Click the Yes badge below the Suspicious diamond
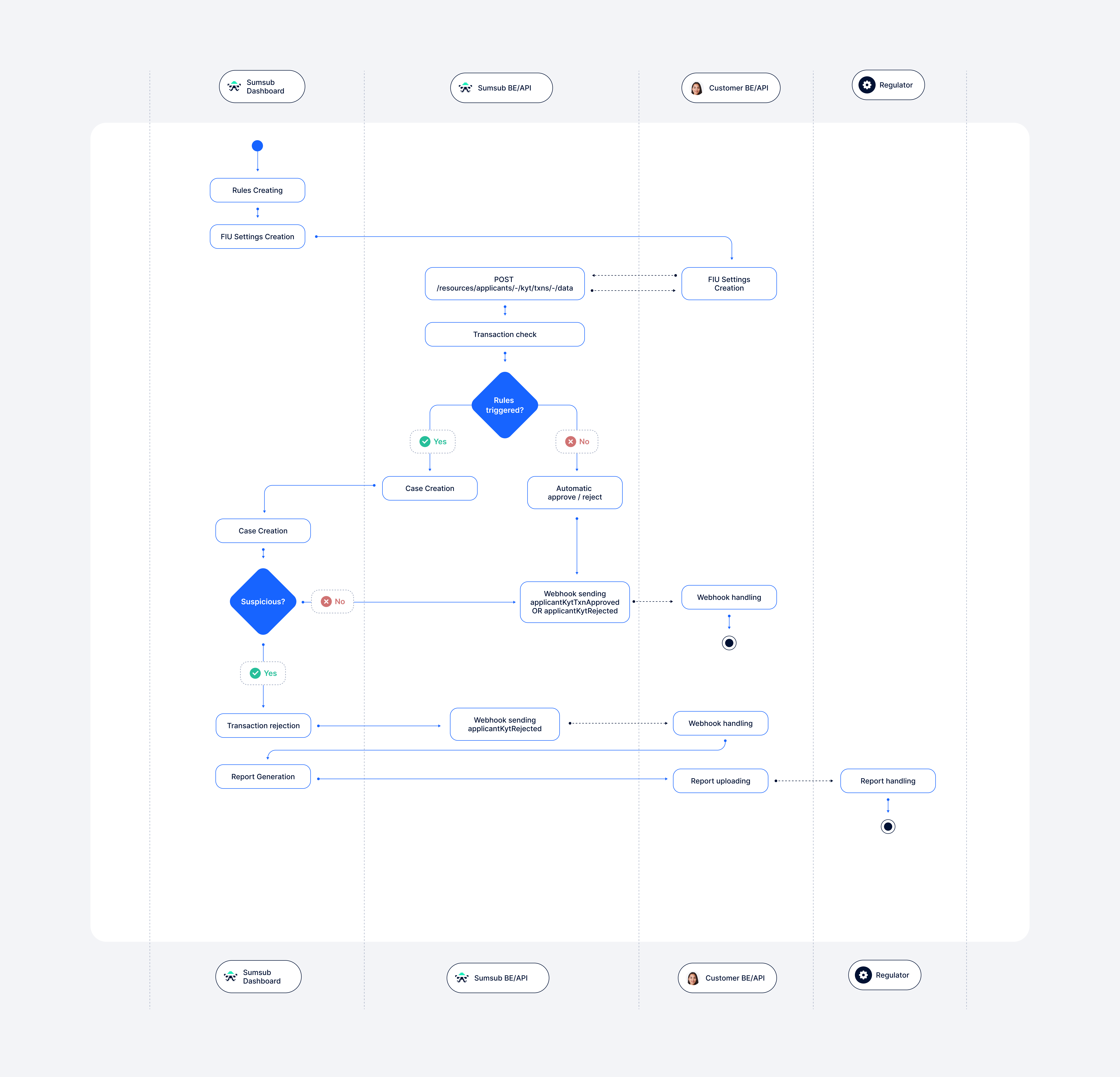Screen dimensions: 1120x1077 [x=263, y=673]
